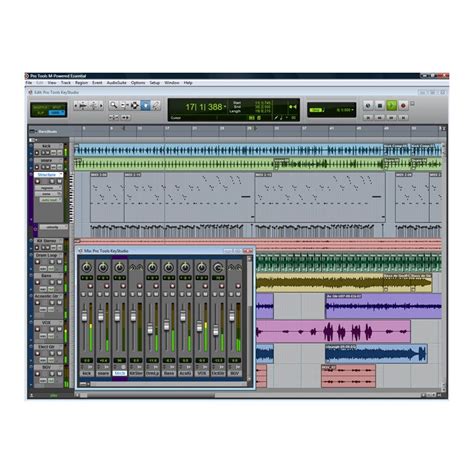Solo the Snare channel in mixer

pyautogui.click(x=100, y=294)
